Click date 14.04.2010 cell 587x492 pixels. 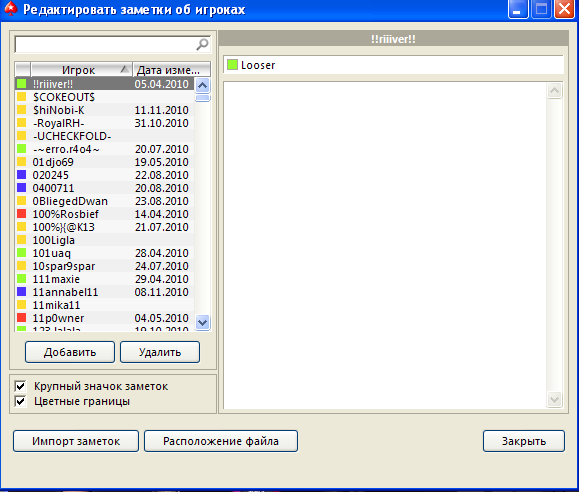tap(162, 214)
